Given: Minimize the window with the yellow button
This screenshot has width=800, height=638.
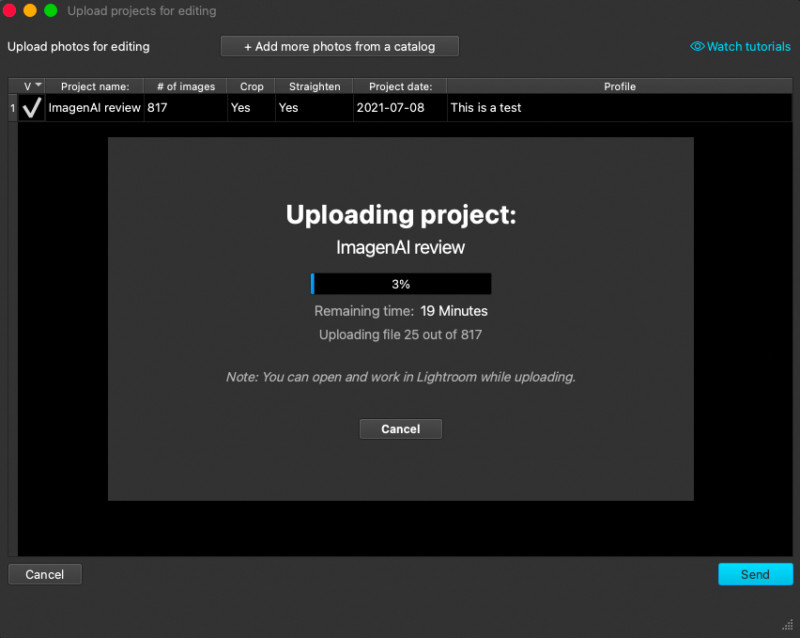Looking at the screenshot, I should click(x=30, y=10).
